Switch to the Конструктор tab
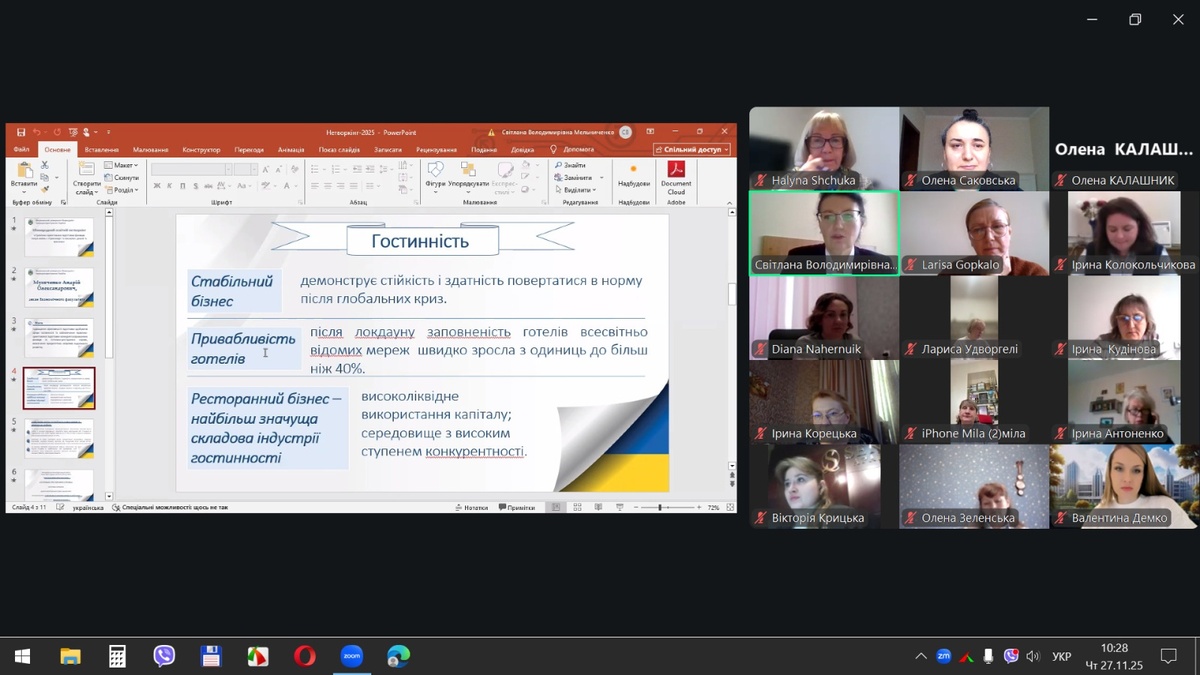Screen dimensions: 1200x675 [x=201, y=149]
